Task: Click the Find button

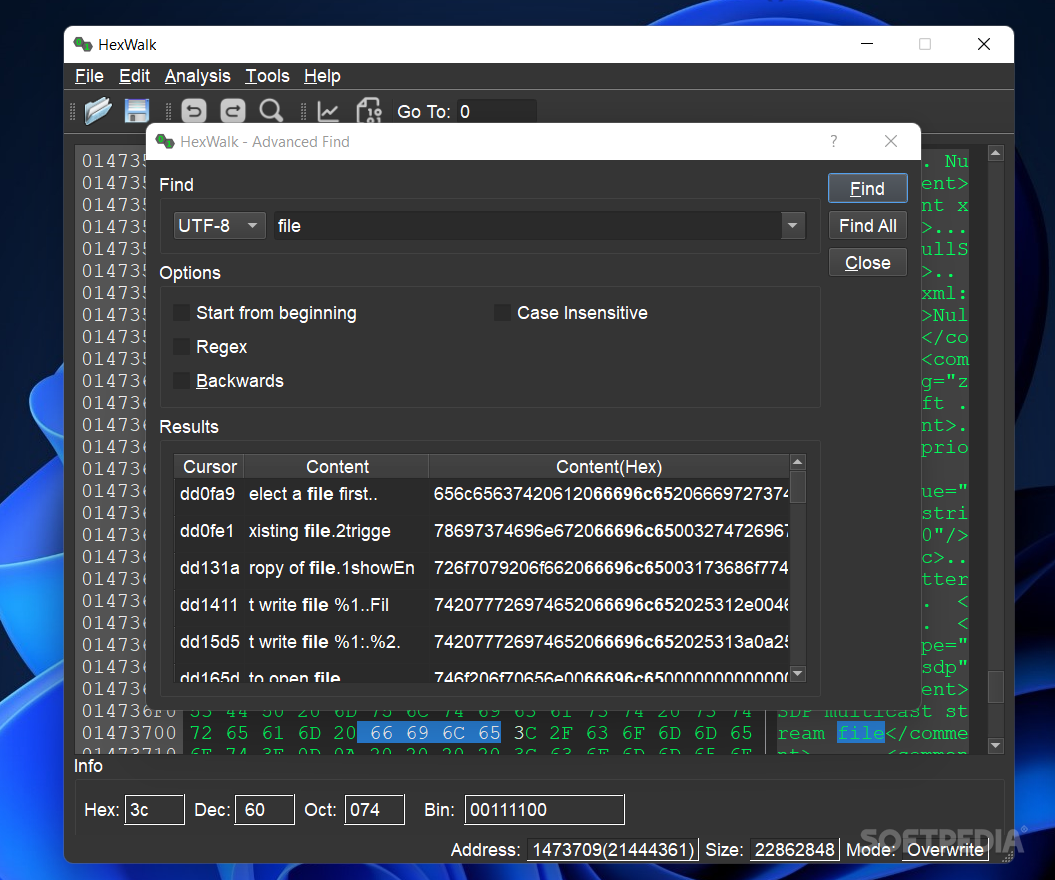Action: (867, 188)
